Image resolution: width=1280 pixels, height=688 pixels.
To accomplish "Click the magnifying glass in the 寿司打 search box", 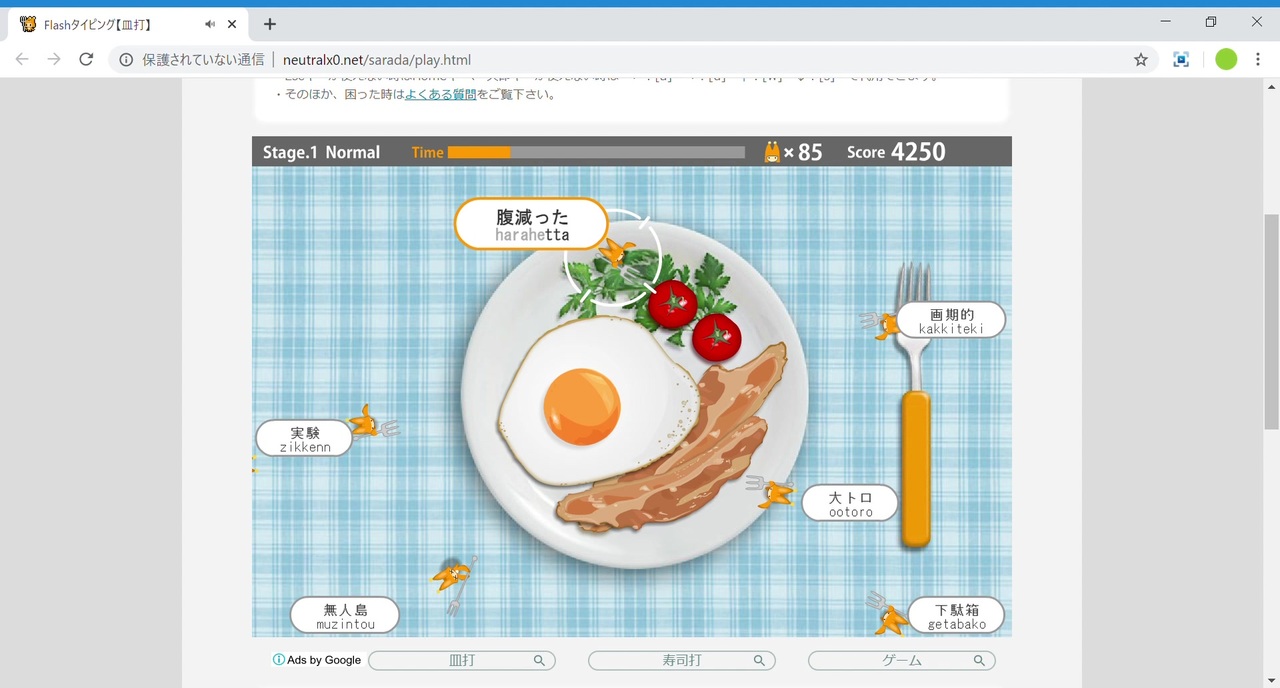I will point(759,660).
